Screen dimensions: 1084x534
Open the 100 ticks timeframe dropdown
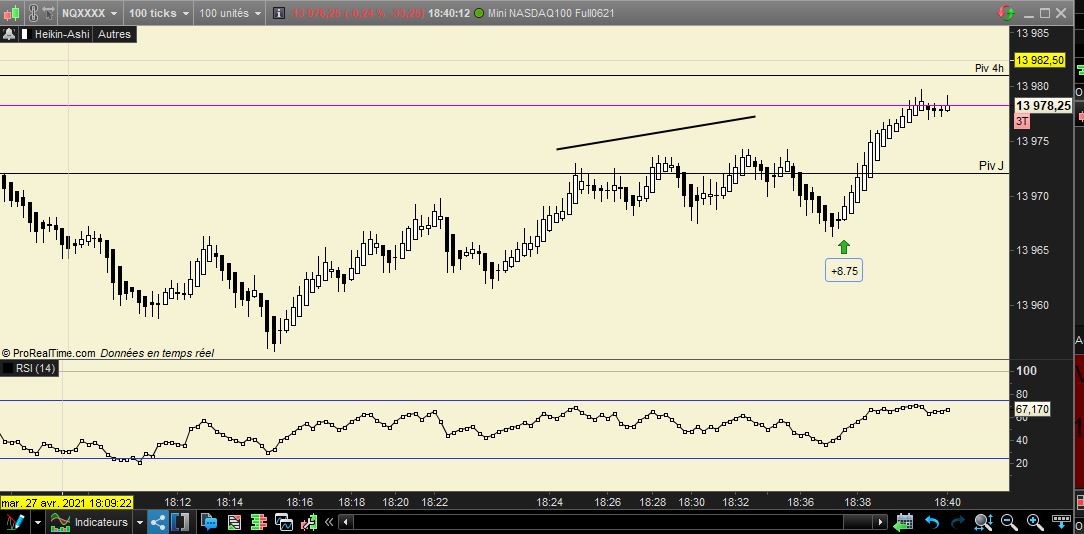(x=158, y=13)
